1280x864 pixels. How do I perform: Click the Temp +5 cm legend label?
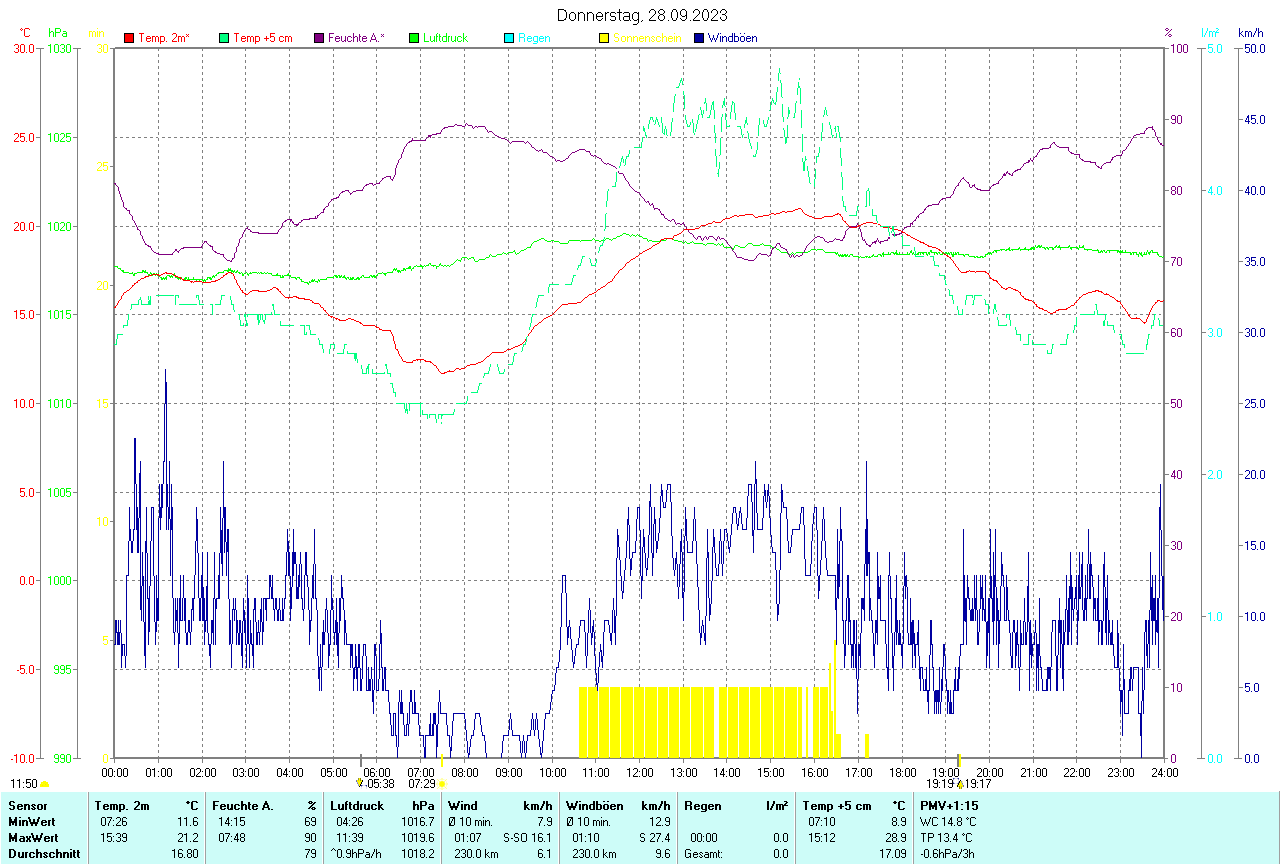[263, 38]
